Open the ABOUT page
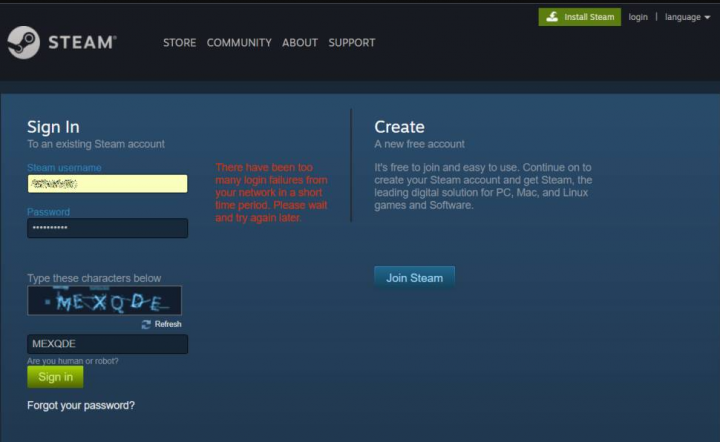 pyautogui.click(x=300, y=43)
